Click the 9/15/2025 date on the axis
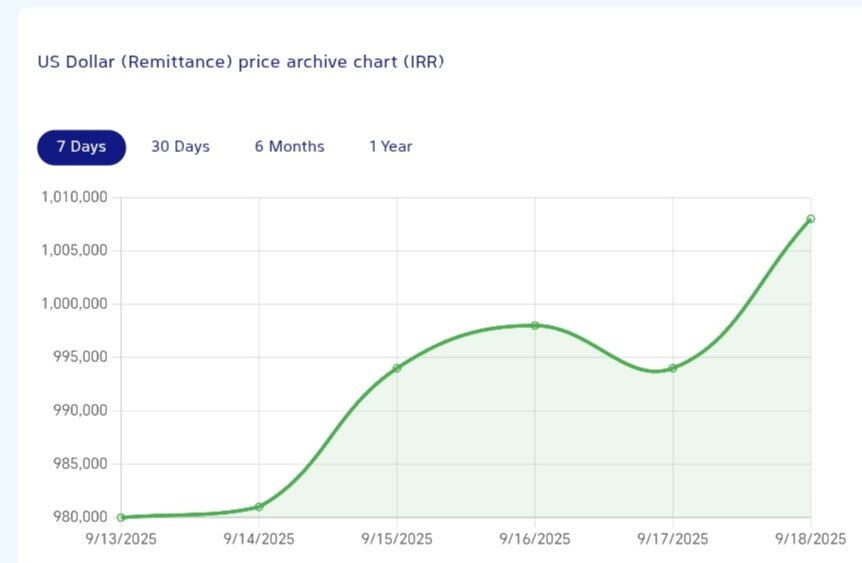The image size is (862, 563). tap(397, 539)
